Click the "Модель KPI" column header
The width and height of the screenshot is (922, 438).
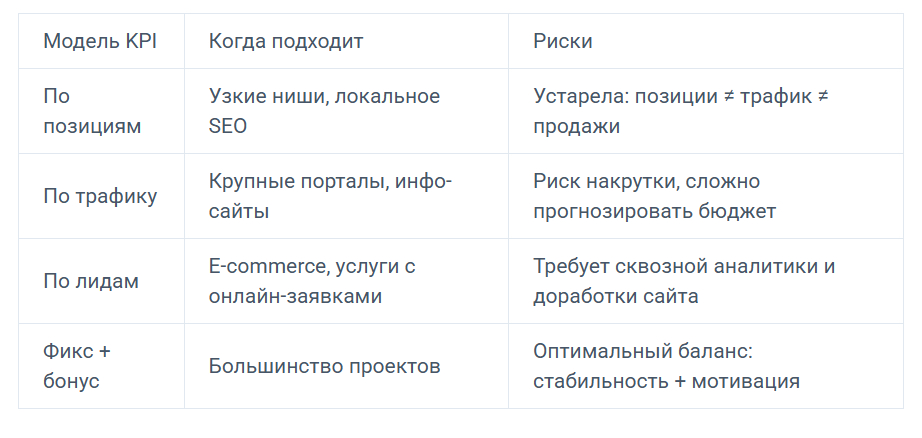(x=100, y=41)
